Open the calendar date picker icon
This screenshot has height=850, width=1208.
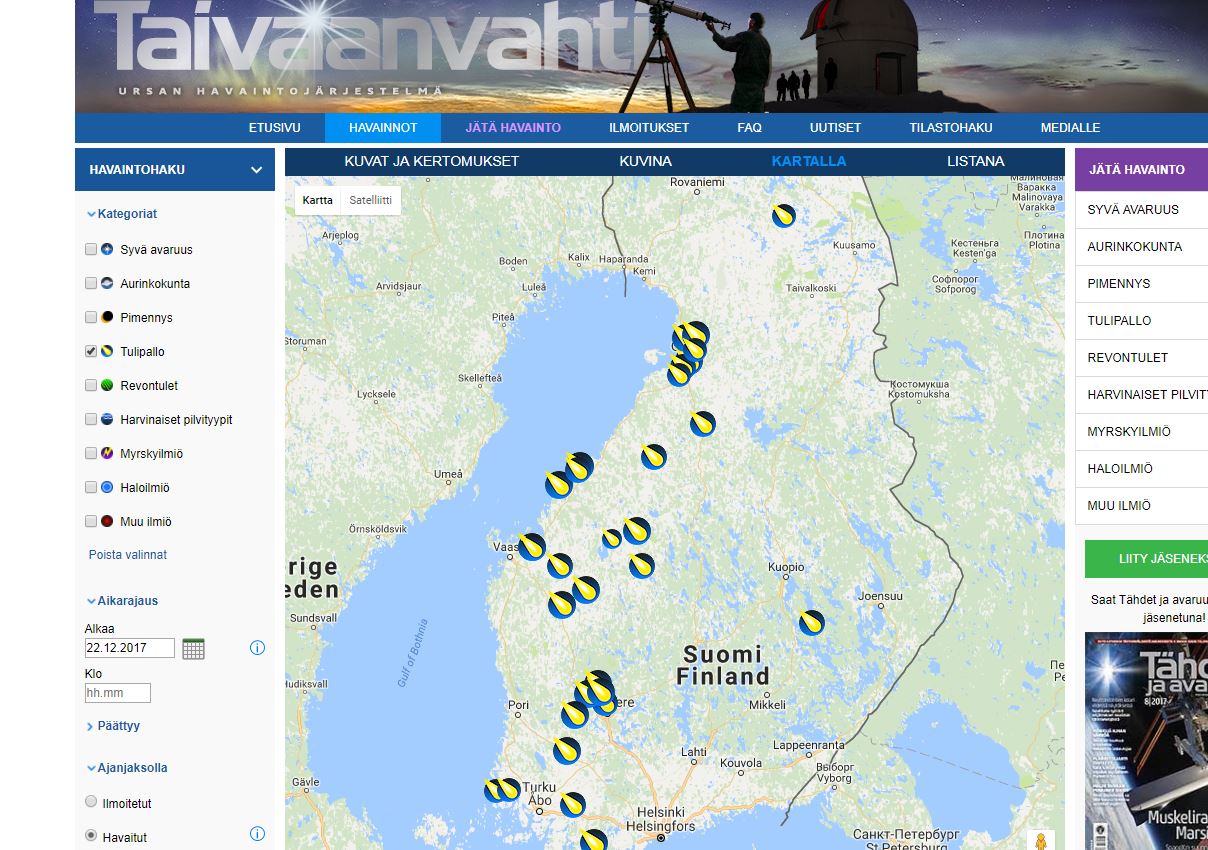point(193,648)
